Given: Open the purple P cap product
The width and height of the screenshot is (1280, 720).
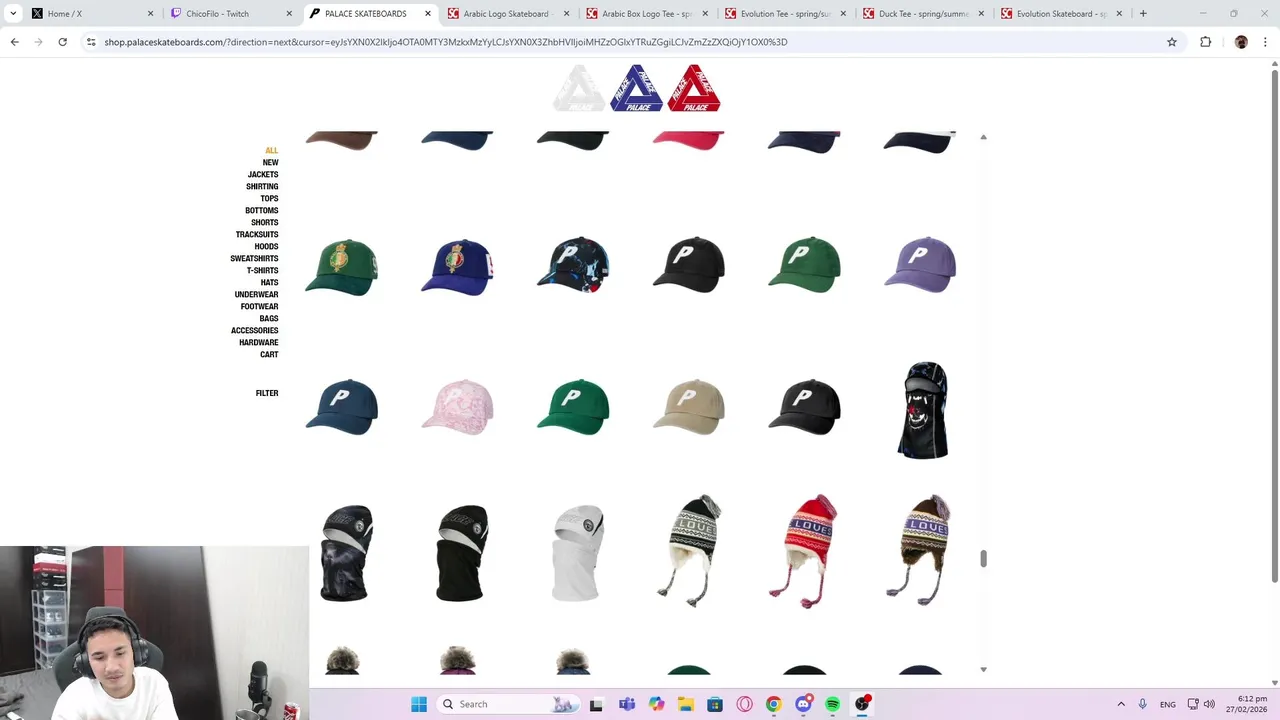Looking at the screenshot, I should 920,265.
